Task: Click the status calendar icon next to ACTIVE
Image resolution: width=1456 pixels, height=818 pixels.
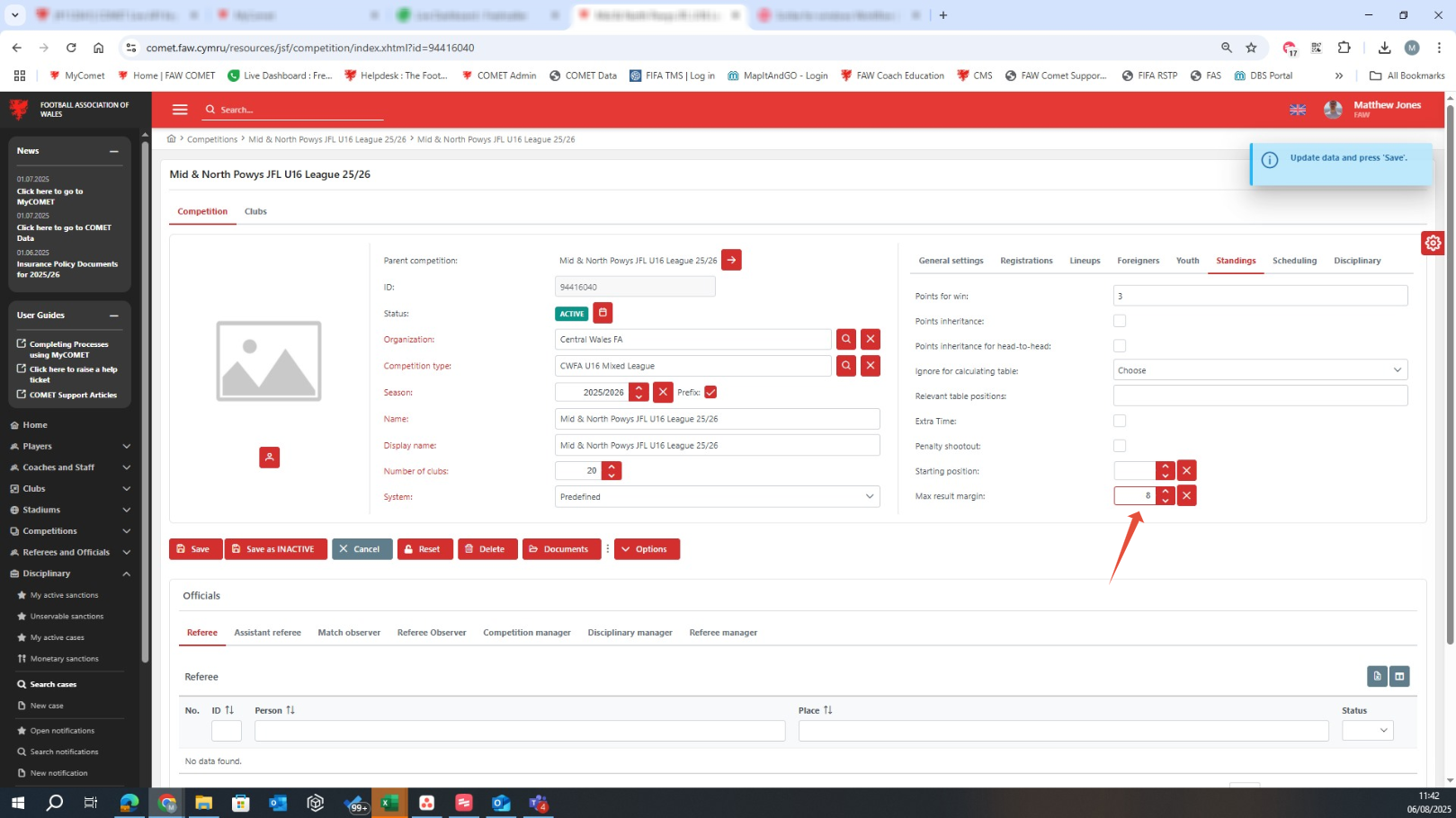Action: (603, 313)
